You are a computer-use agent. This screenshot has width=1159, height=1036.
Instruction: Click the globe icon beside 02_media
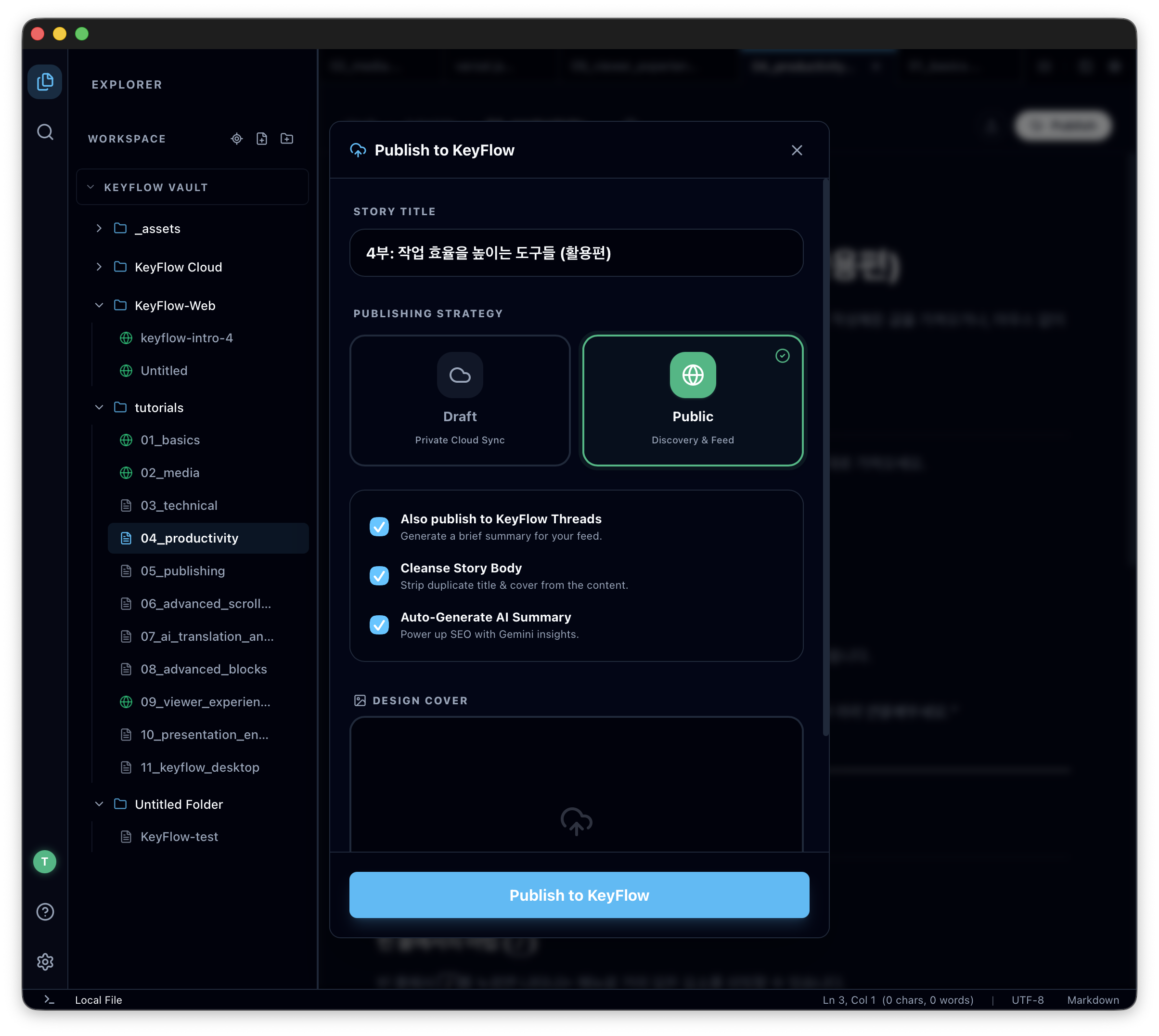click(x=126, y=473)
